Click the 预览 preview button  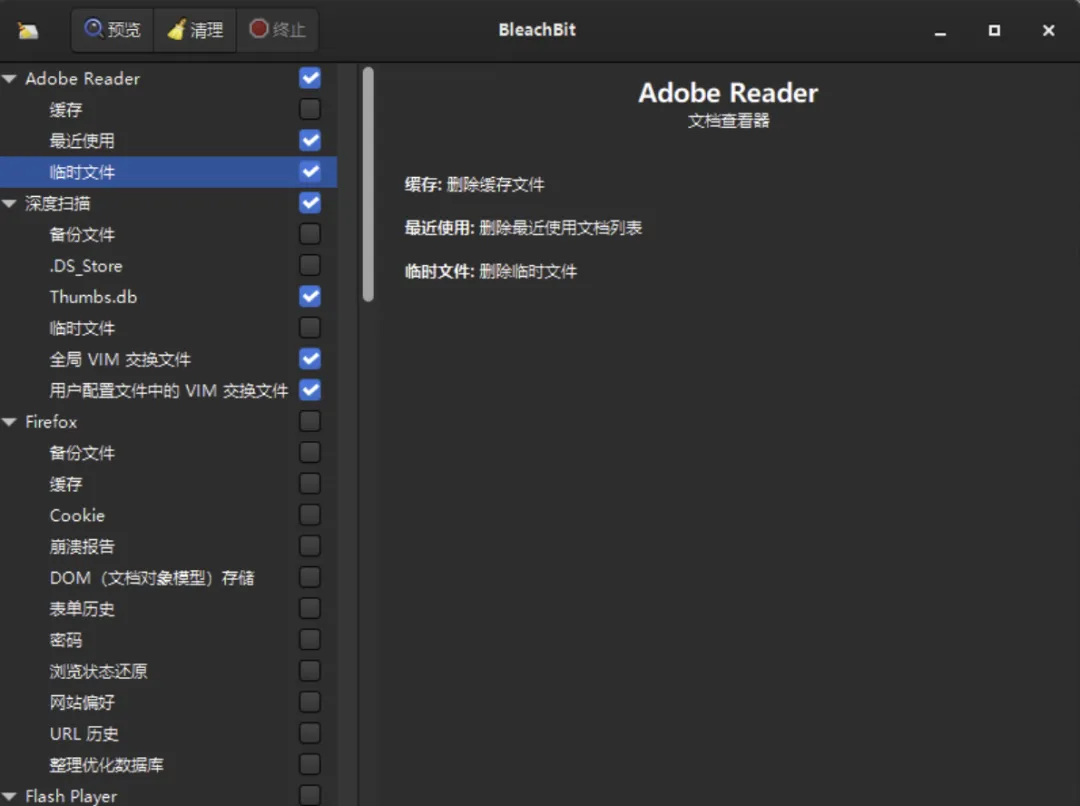pyautogui.click(x=112, y=30)
